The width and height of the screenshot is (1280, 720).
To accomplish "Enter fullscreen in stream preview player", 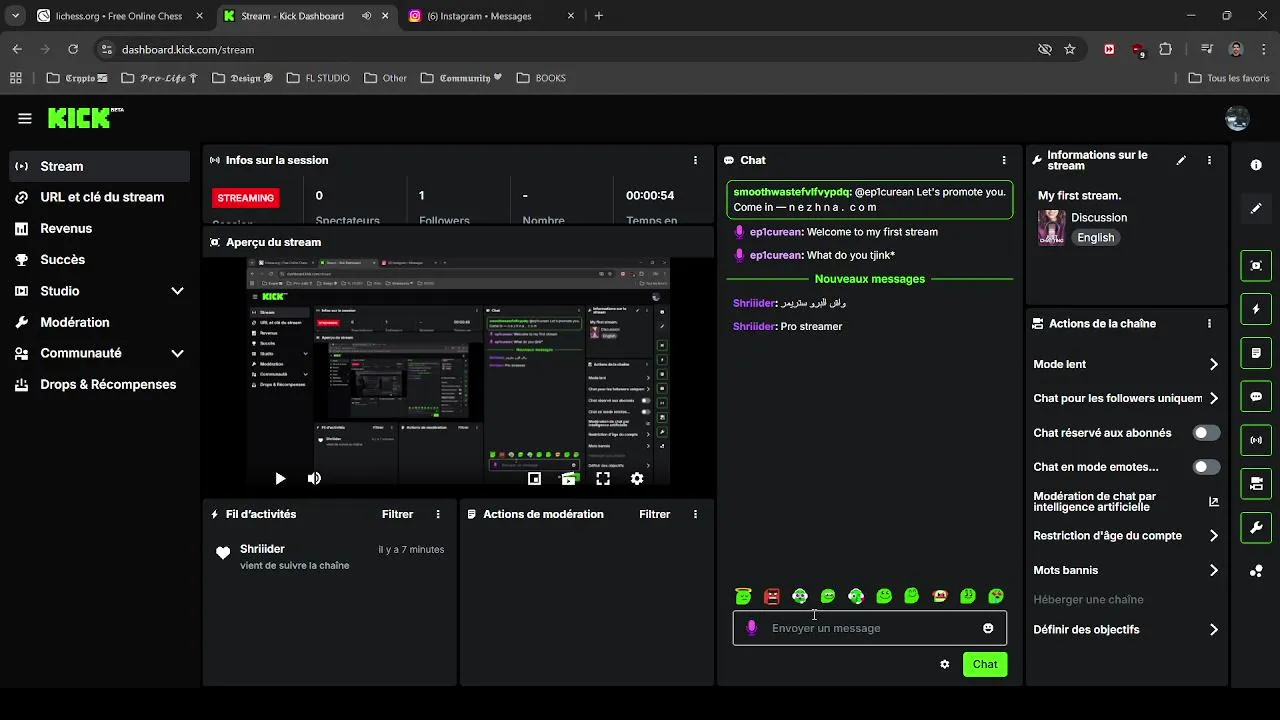I will [x=603, y=479].
